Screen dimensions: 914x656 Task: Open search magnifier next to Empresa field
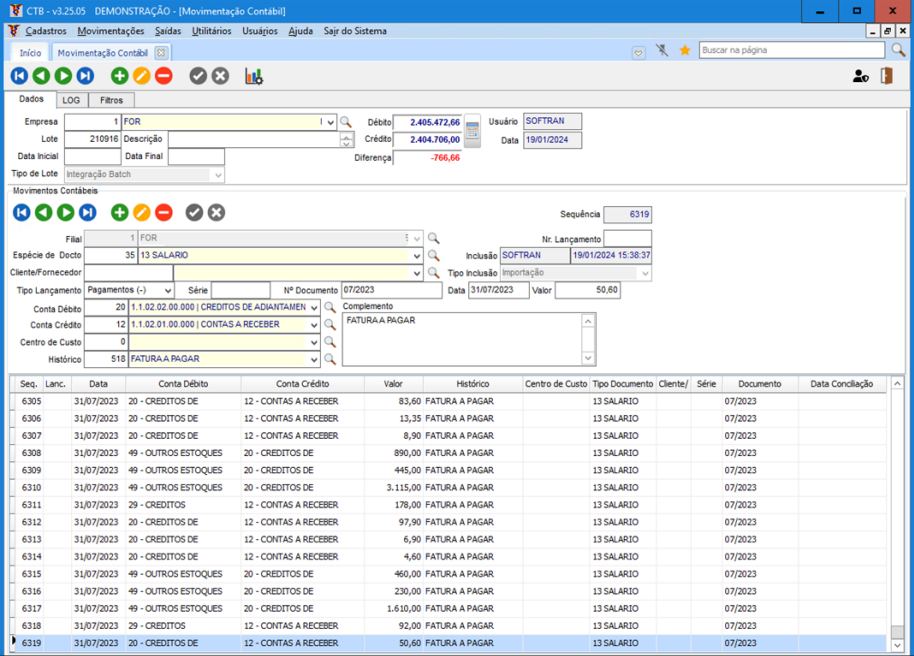pos(346,122)
